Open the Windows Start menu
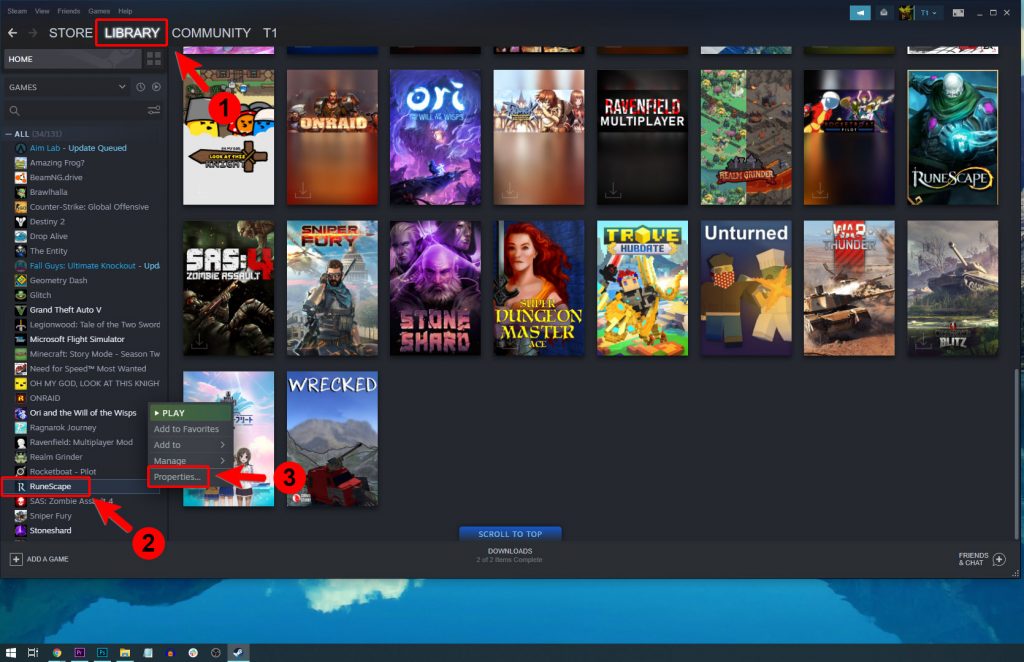This screenshot has height=662, width=1024. click(x=11, y=652)
